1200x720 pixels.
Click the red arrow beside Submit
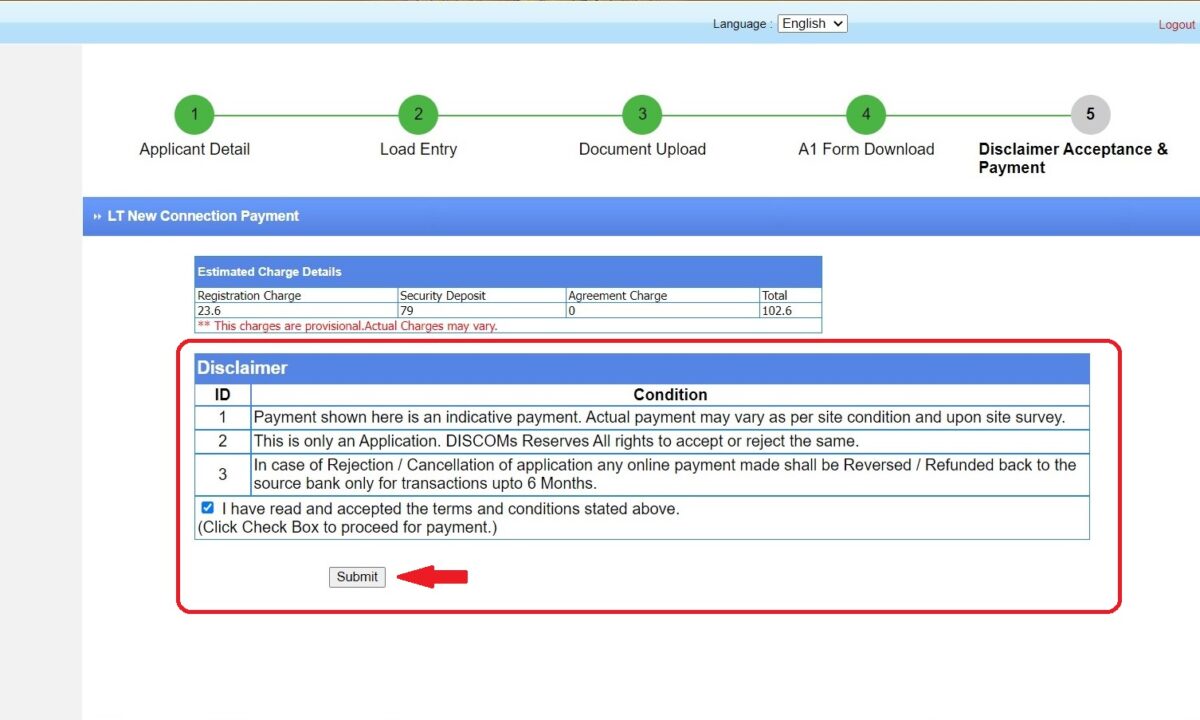[x=432, y=577]
